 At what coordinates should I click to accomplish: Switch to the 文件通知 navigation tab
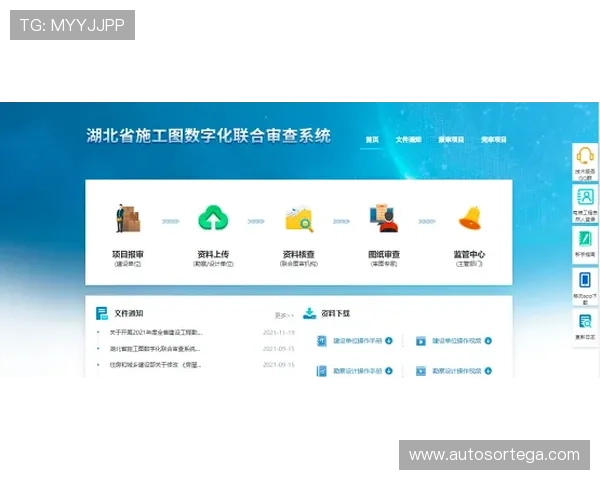(408, 140)
